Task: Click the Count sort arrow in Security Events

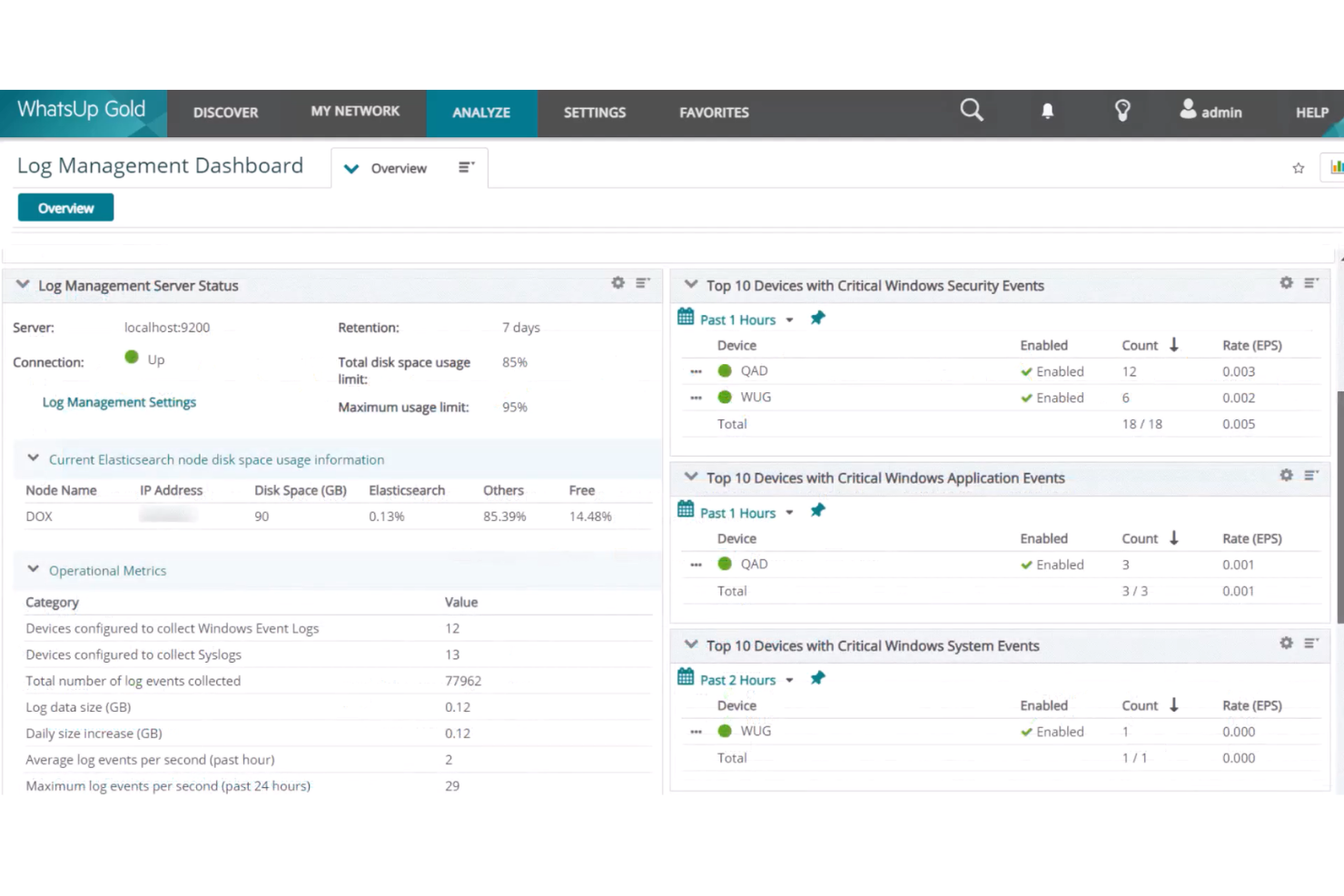Action: pos(1173,345)
